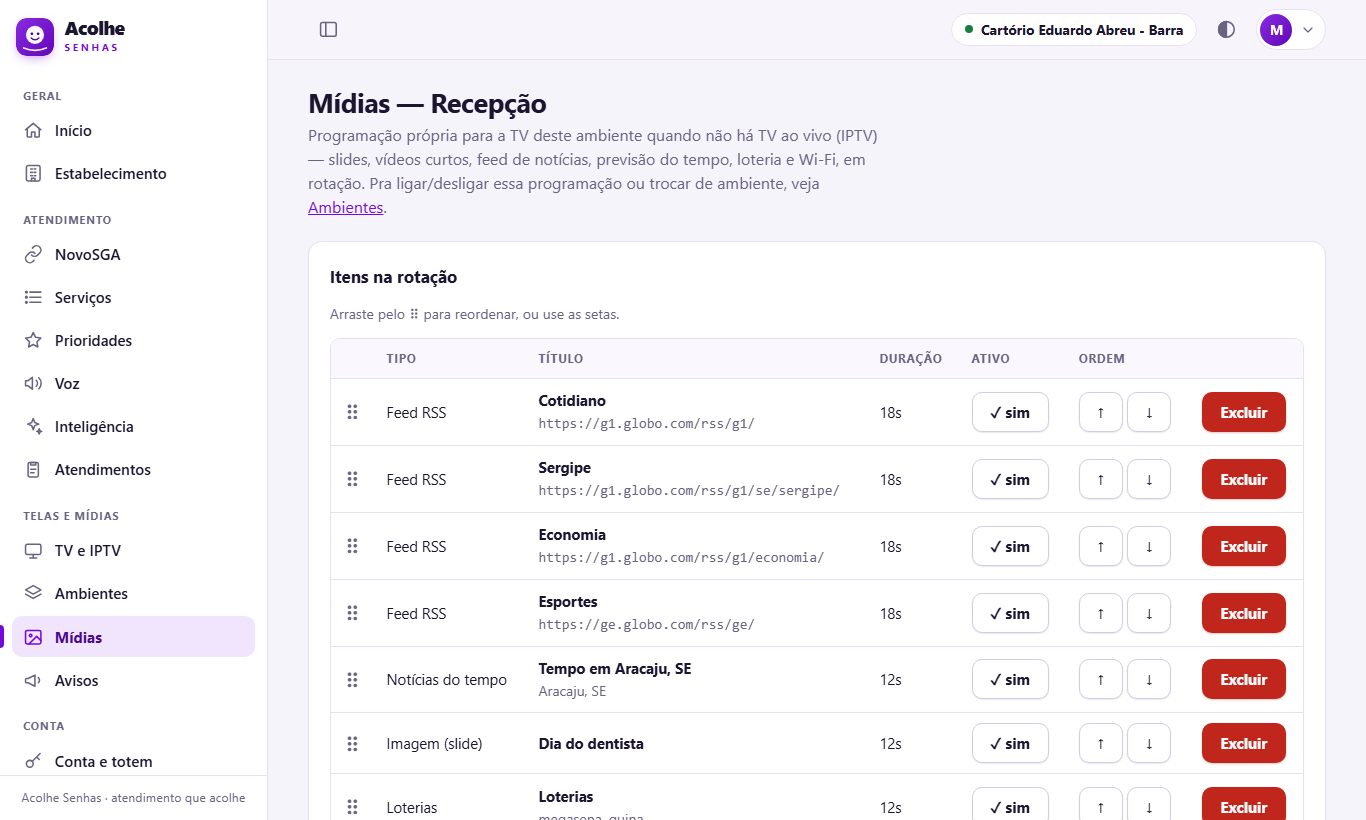
Task: Click the layers icon beside Ambientes
Action: click(33, 594)
